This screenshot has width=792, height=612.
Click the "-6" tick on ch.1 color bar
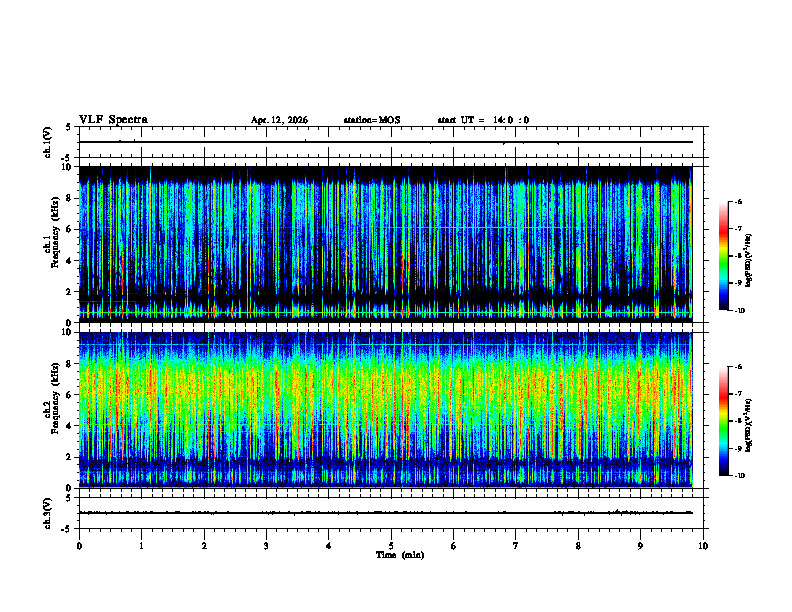click(739, 202)
